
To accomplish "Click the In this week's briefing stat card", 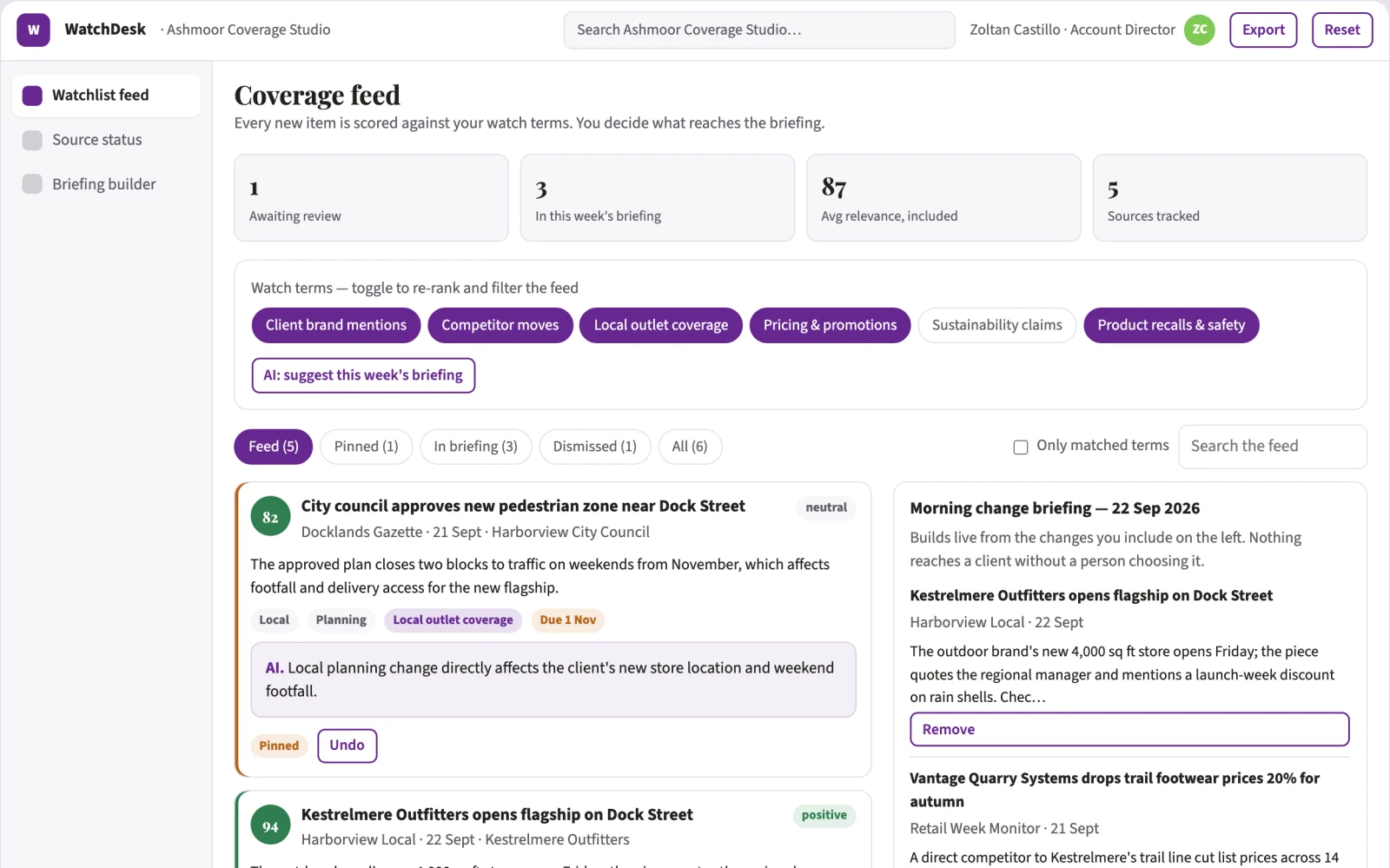I will pyautogui.click(x=658, y=198).
